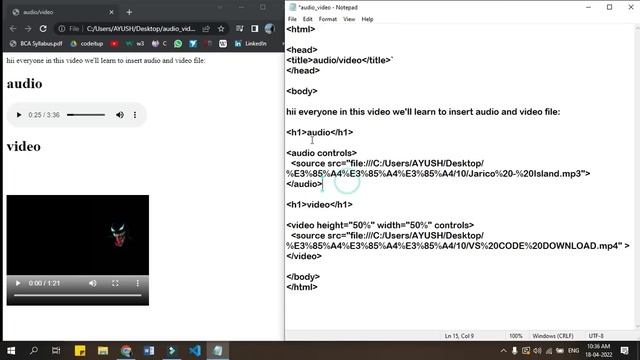Click the video height width controls line
The height and width of the screenshot is (360, 640).
tap(380, 225)
